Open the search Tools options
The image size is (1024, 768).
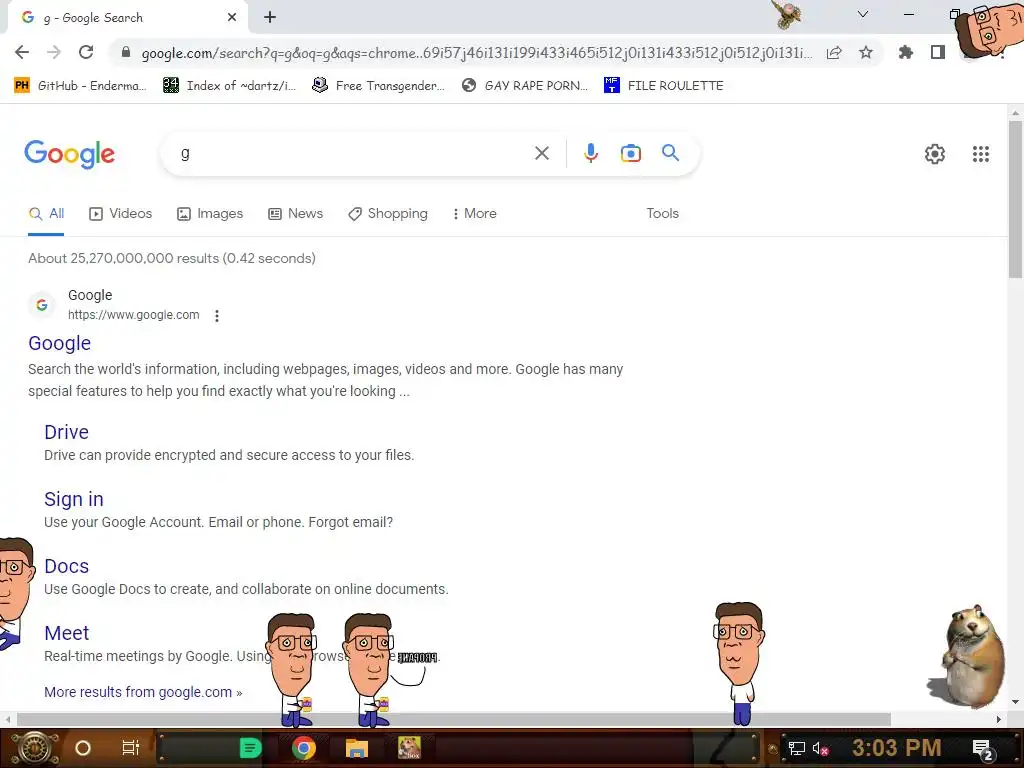point(662,214)
